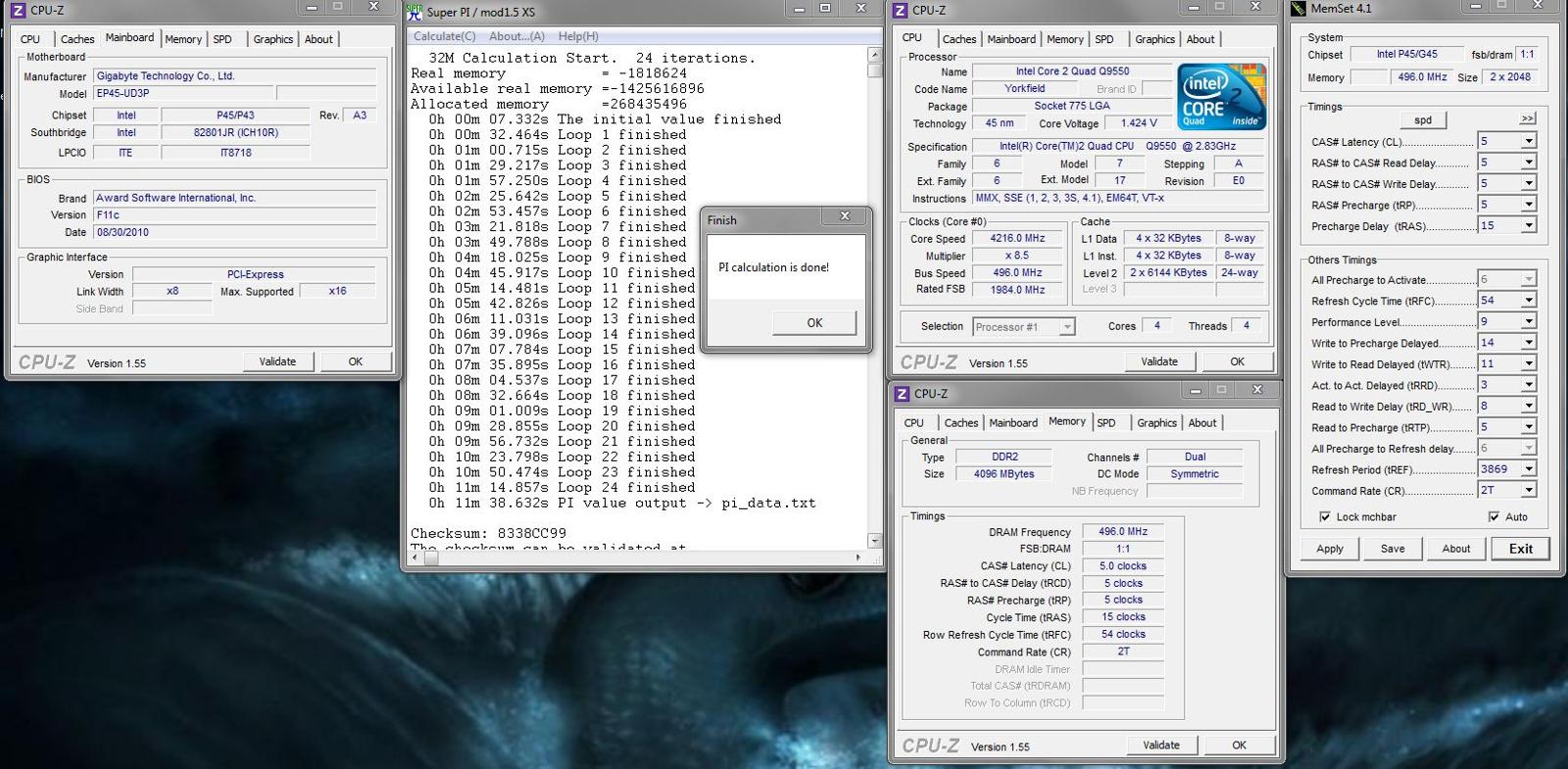Click the Save button in MemSet
1568x769 pixels.
[1393, 549]
